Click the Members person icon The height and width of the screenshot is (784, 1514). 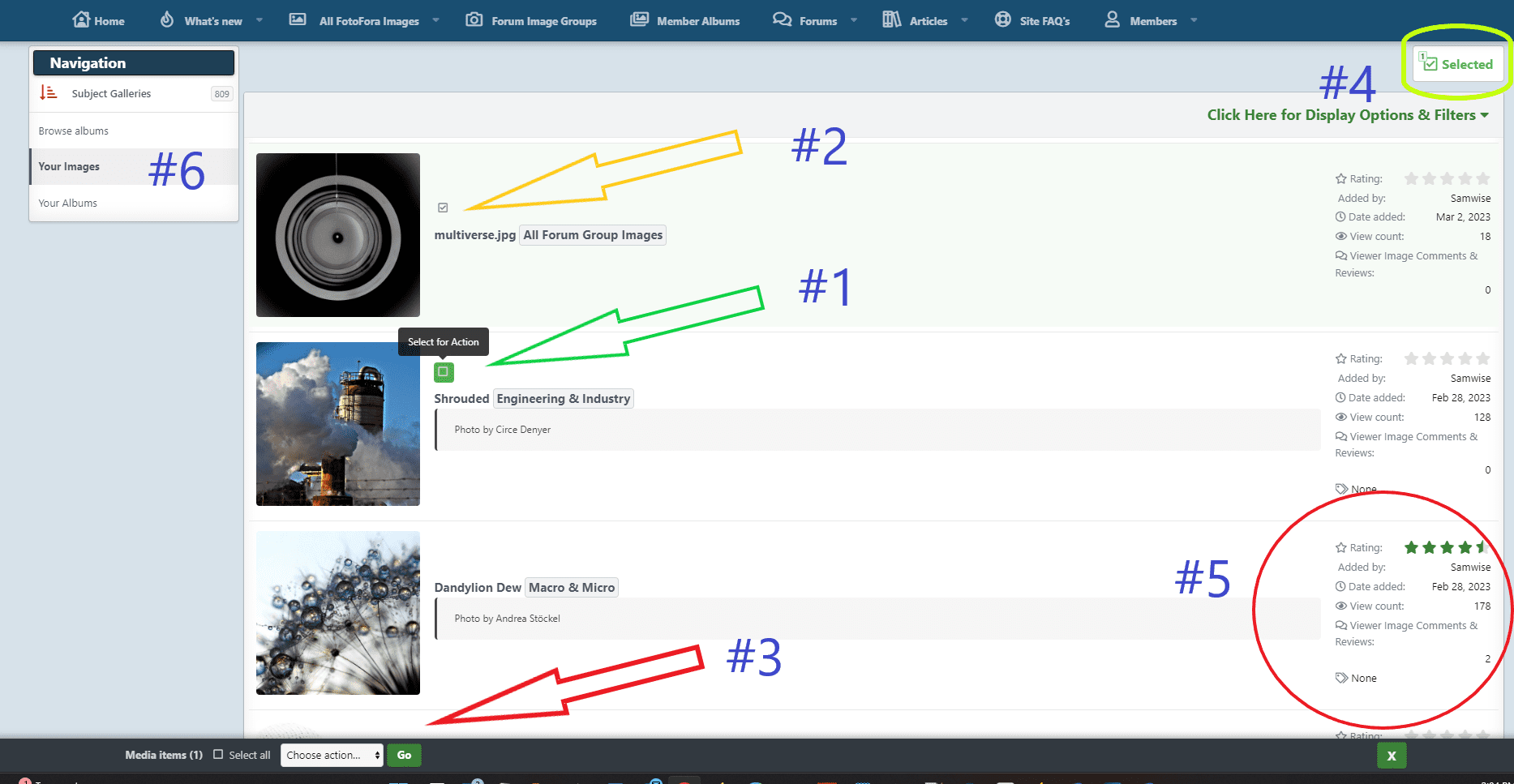[1113, 19]
